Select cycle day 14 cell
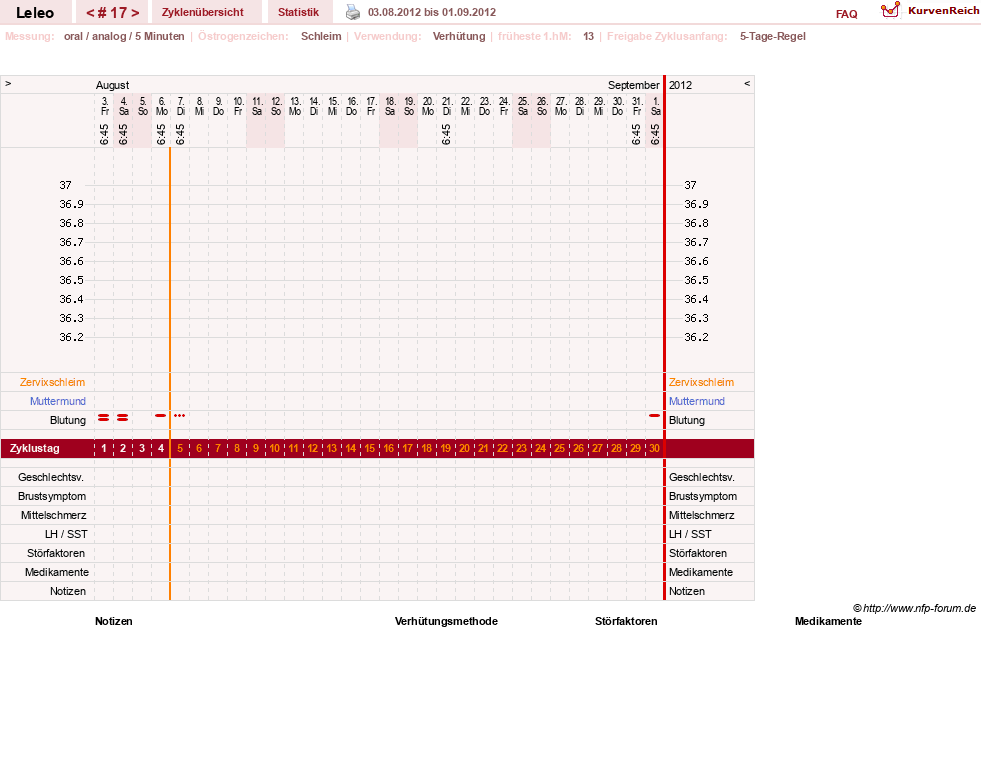 click(350, 448)
